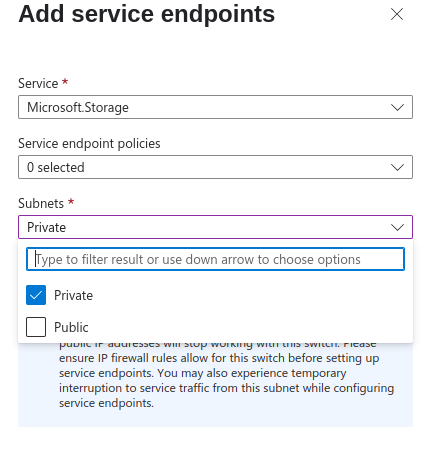Select the Private option label in list
425x457 pixels.
73,295
